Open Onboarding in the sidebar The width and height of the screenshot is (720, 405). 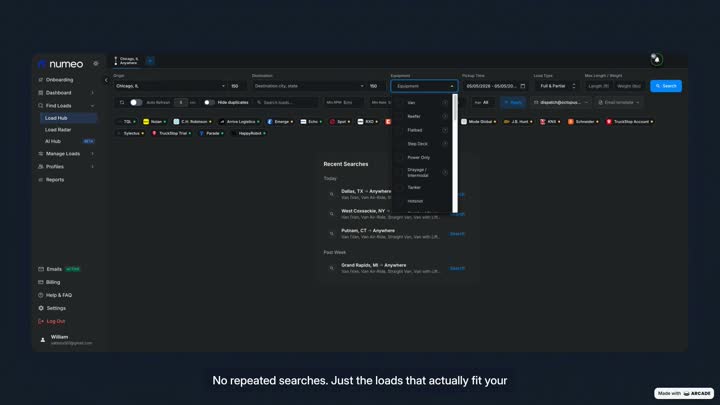click(59, 80)
